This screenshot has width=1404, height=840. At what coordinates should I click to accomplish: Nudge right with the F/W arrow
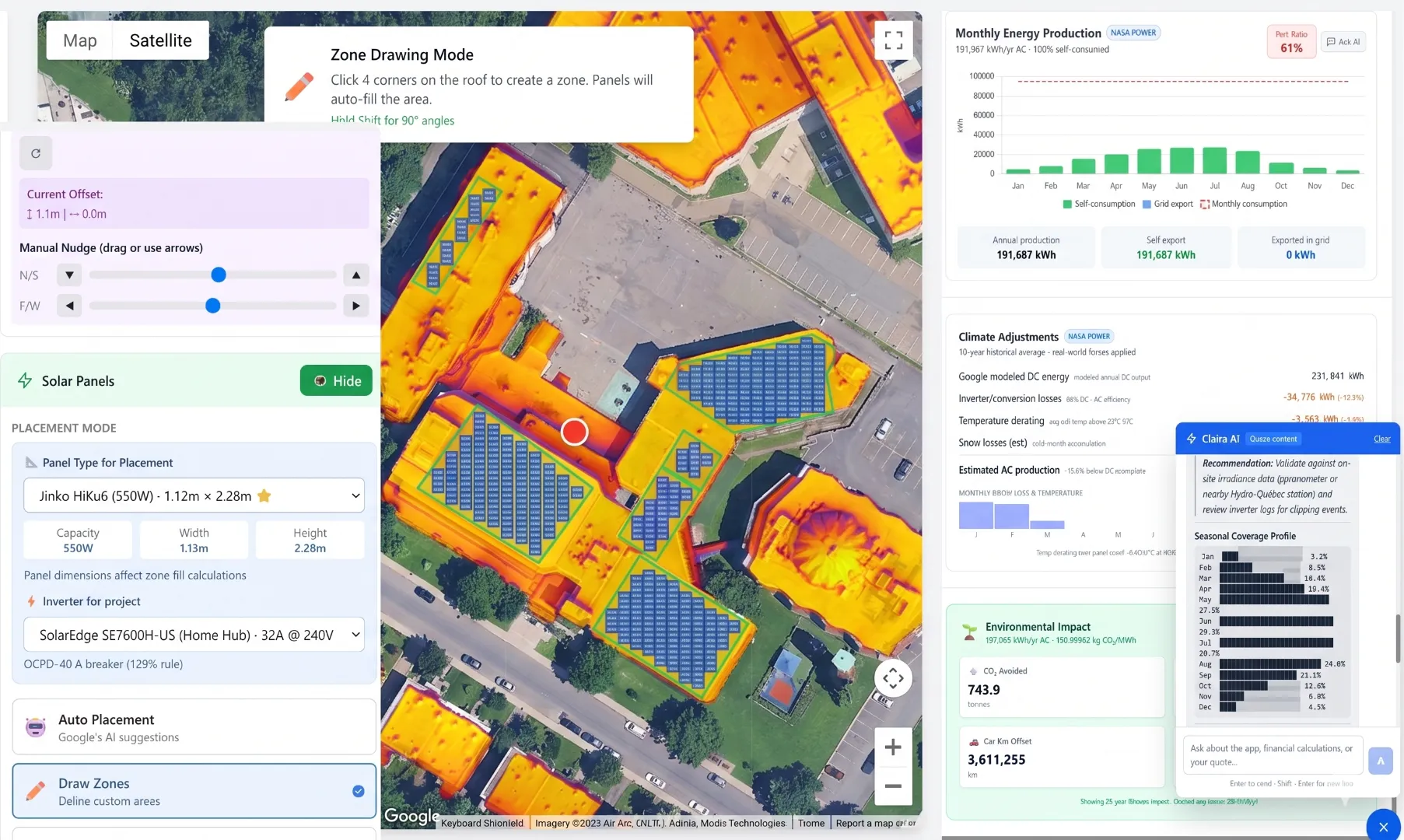click(x=356, y=306)
